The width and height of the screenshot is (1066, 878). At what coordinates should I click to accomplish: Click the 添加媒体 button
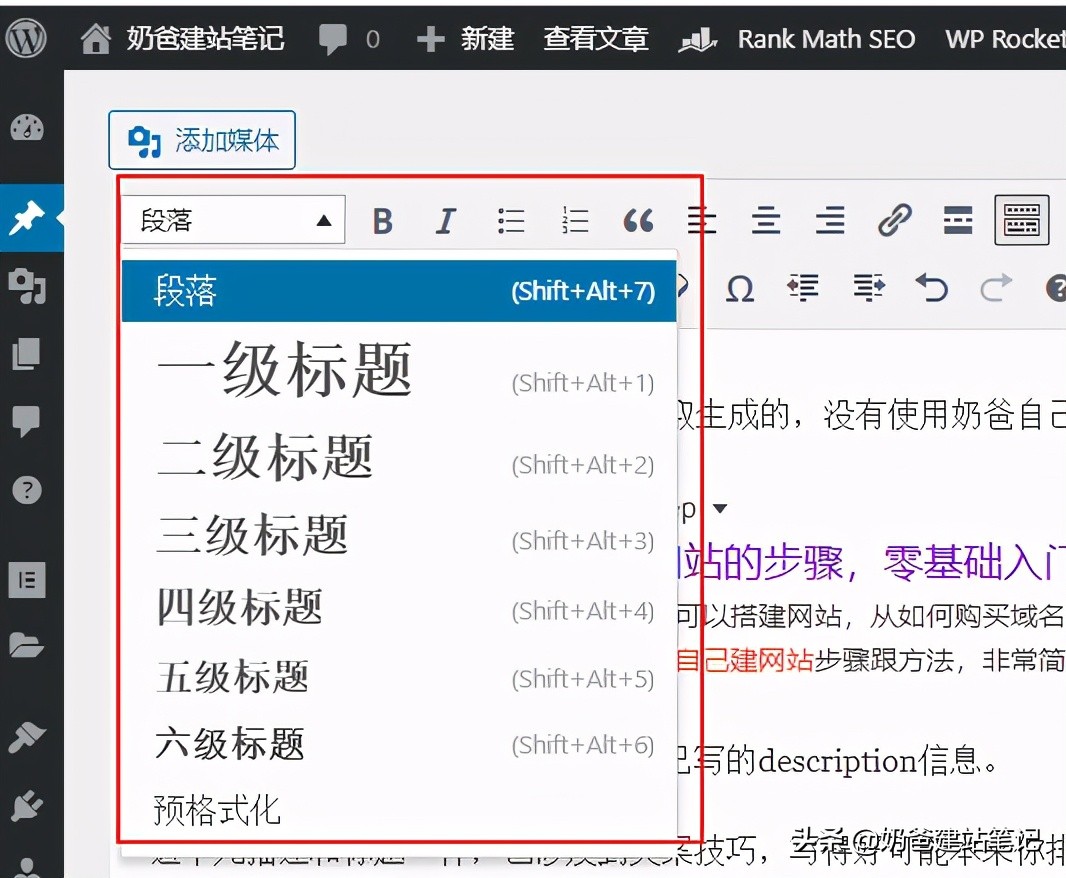click(x=201, y=140)
